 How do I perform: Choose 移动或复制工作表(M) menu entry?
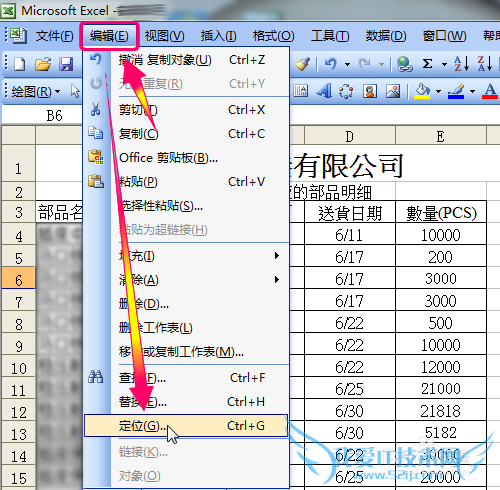click(x=187, y=352)
